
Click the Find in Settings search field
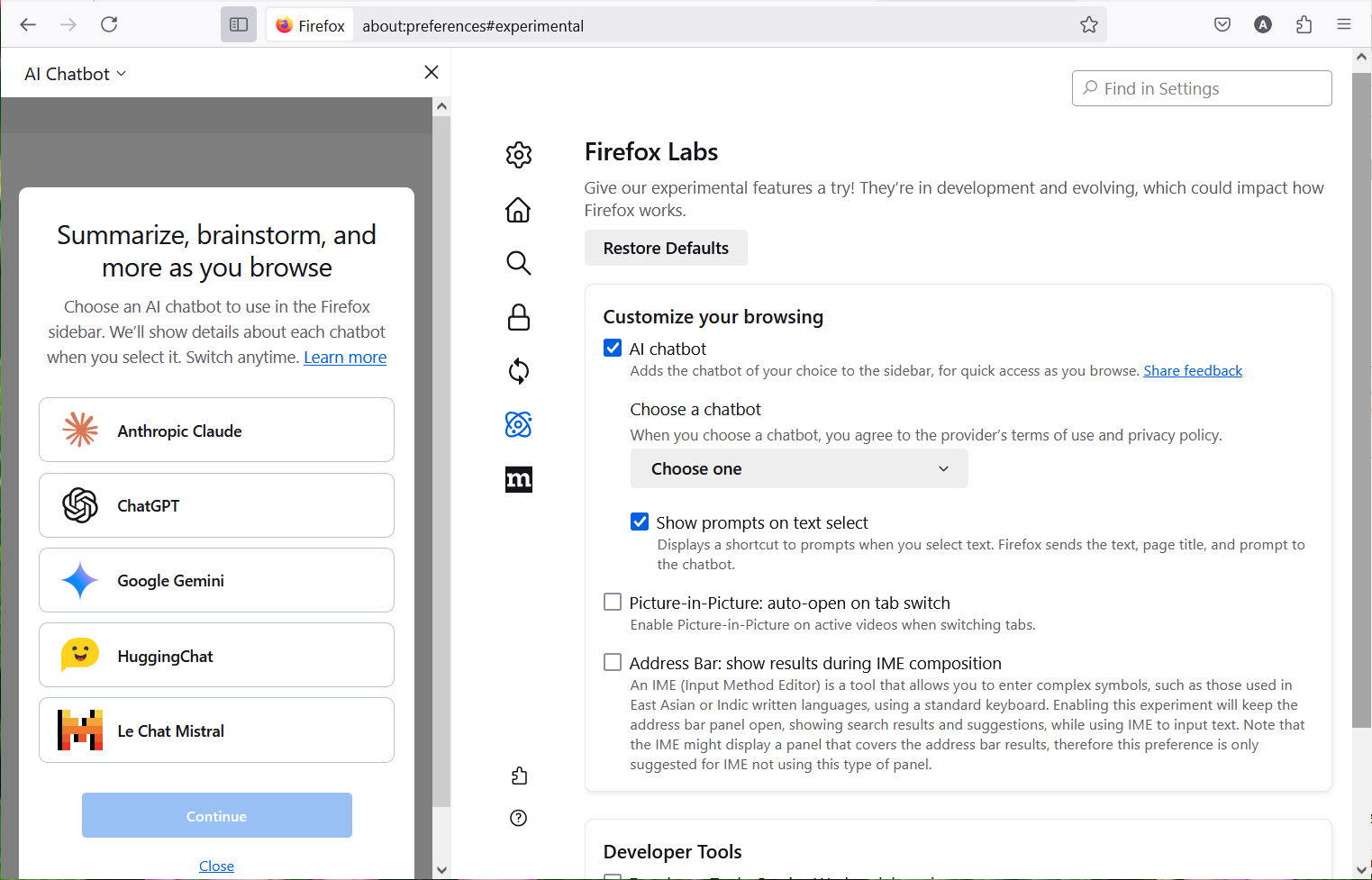[x=1202, y=88]
